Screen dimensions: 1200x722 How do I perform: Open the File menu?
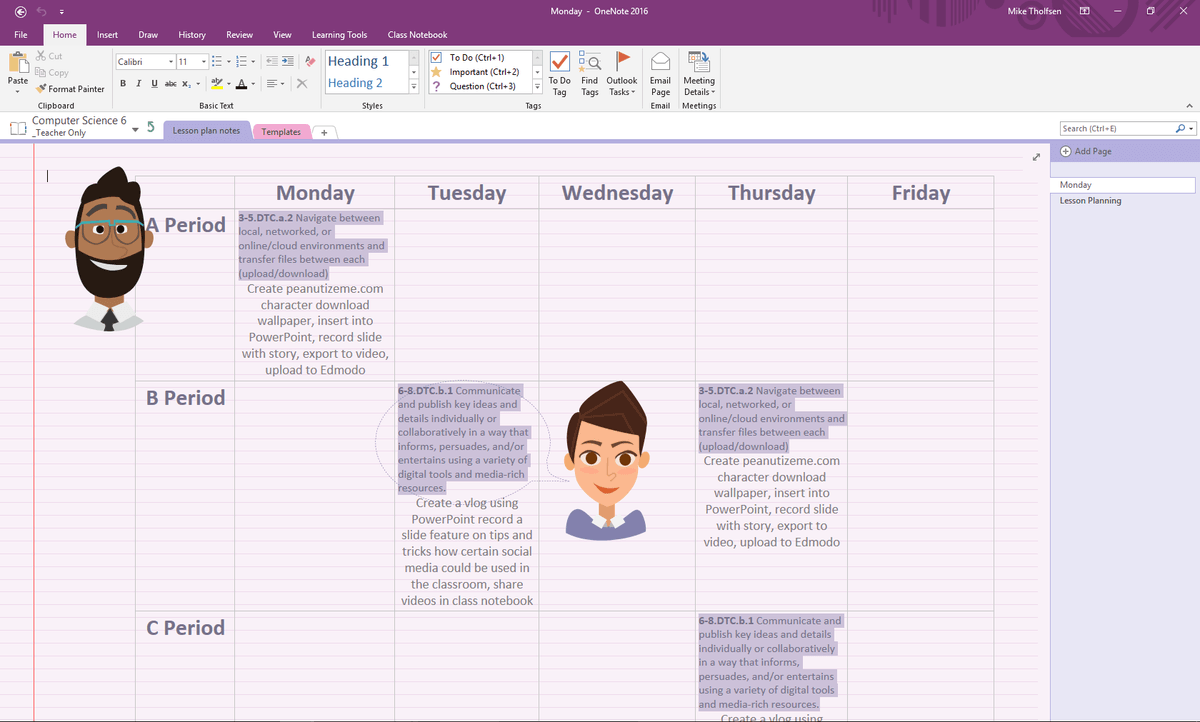tap(20, 35)
